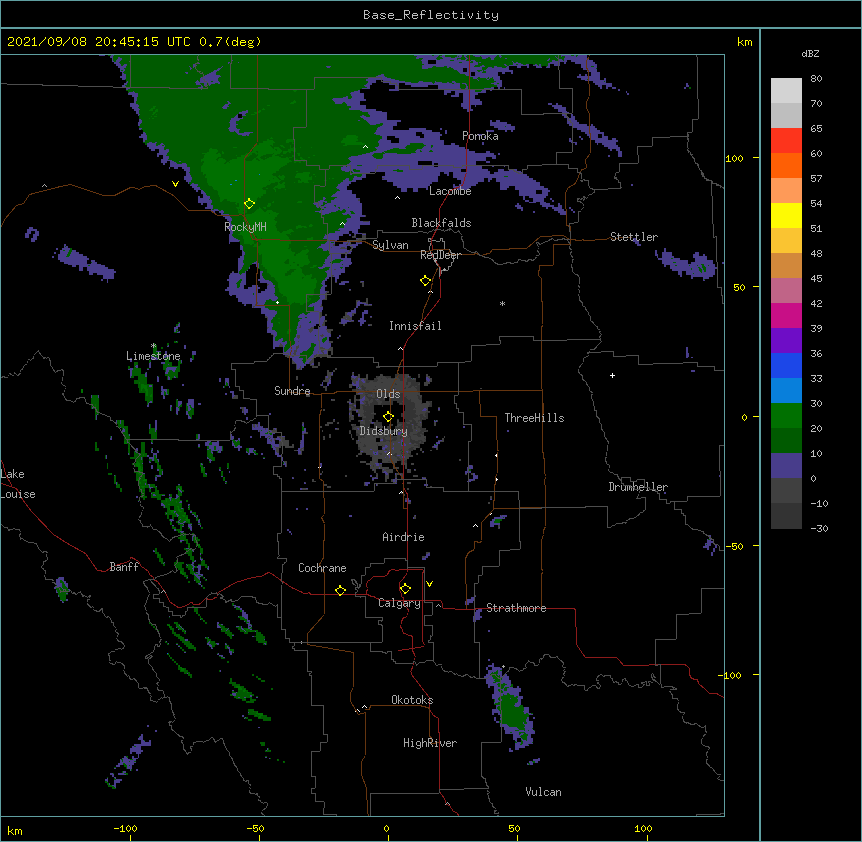Click the asterisk marker above Limestone label
862x842 pixels.
click(x=153, y=346)
